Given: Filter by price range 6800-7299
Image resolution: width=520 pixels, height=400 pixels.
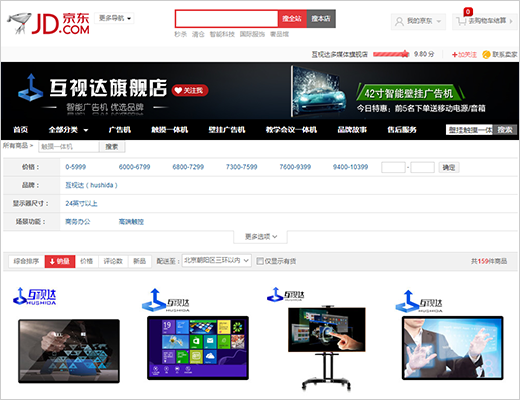Looking at the screenshot, I should (188, 167).
